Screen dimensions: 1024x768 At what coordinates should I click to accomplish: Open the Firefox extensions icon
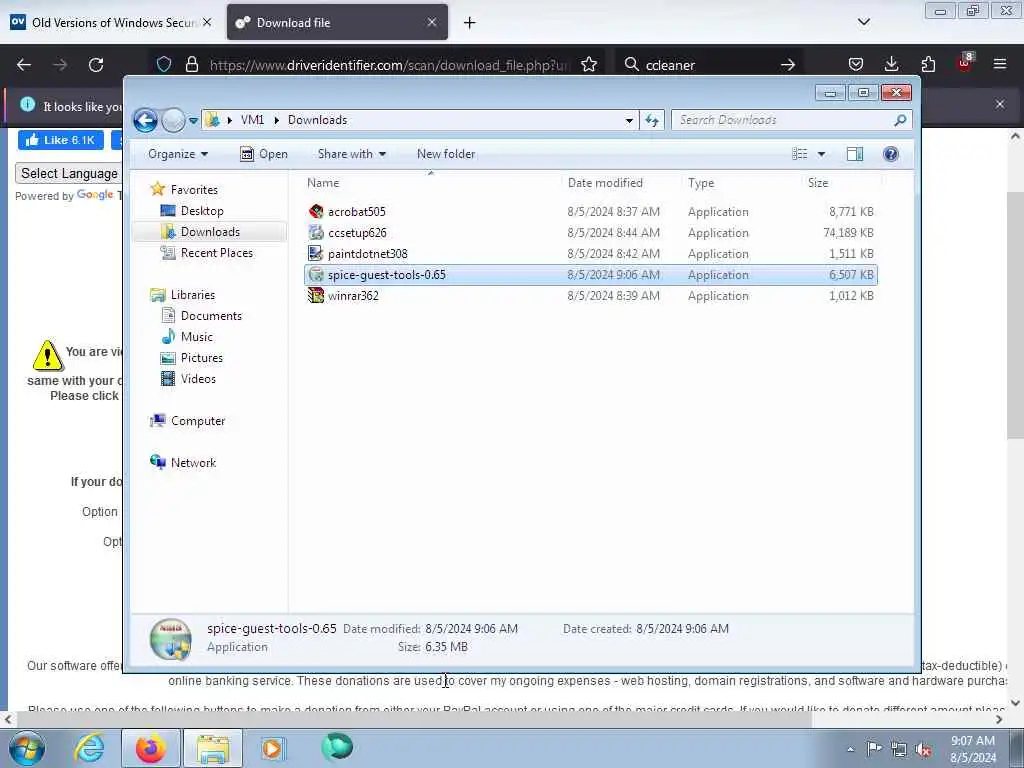pyautogui.click(x=928, y=64)
